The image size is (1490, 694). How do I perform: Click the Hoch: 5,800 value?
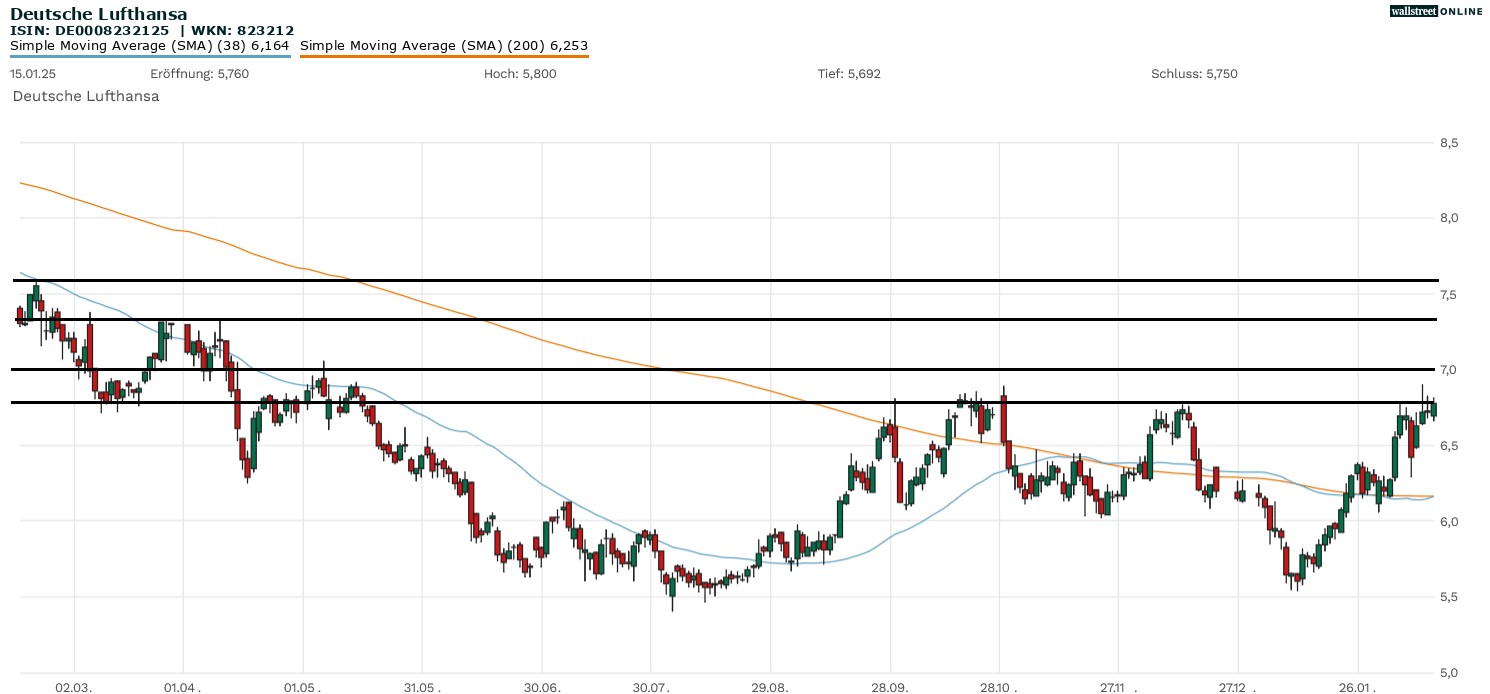pos(520,74)
